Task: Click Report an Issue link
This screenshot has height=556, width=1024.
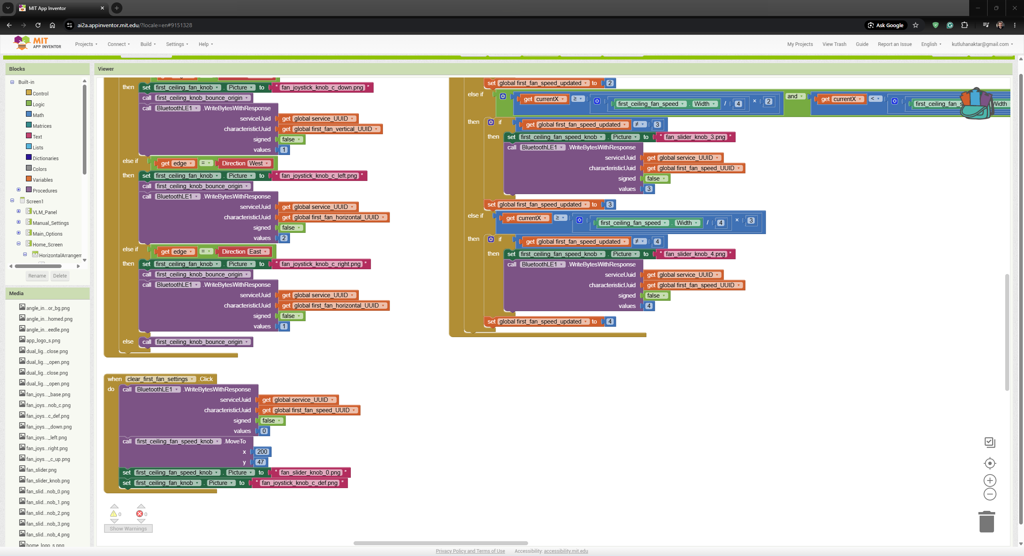Action: [x=894, y=44]
